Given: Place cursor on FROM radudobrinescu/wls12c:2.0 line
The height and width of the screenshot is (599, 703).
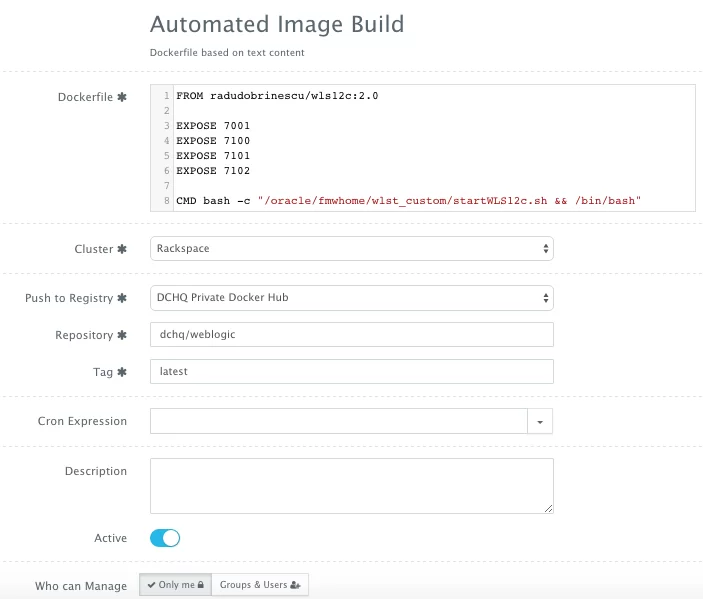Looking at the screenshot, I should pyautogui.click(x=277, y=96).
